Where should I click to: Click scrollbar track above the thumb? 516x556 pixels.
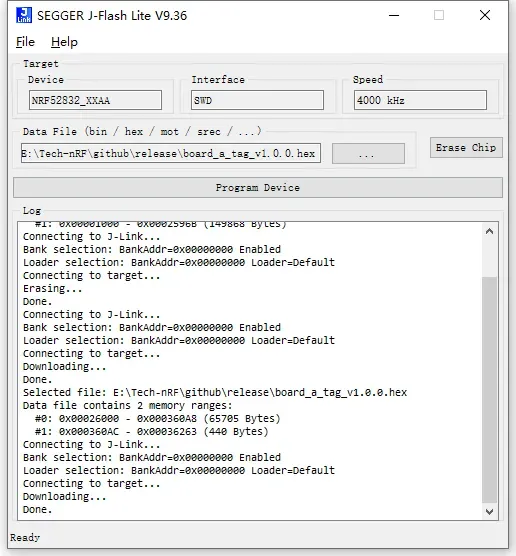(489, 258)
